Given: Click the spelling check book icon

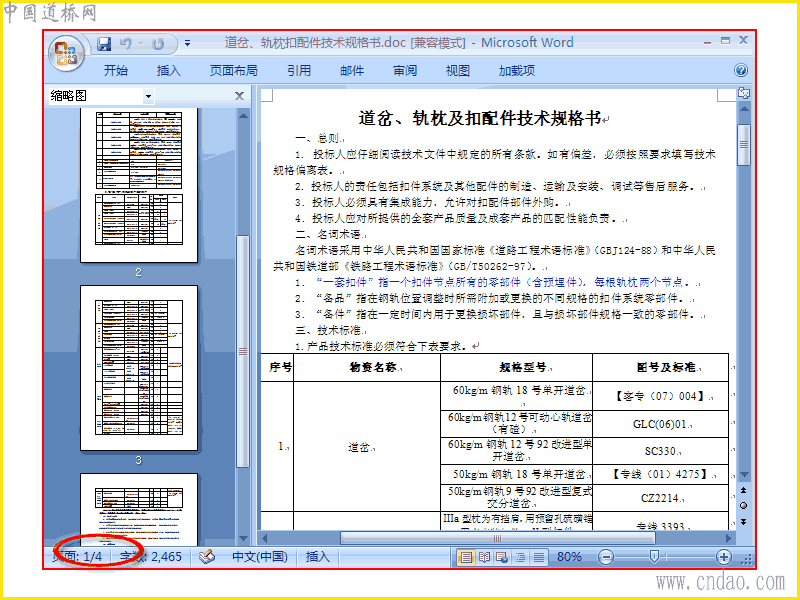Looking at the screenshot, I should 207,557.
